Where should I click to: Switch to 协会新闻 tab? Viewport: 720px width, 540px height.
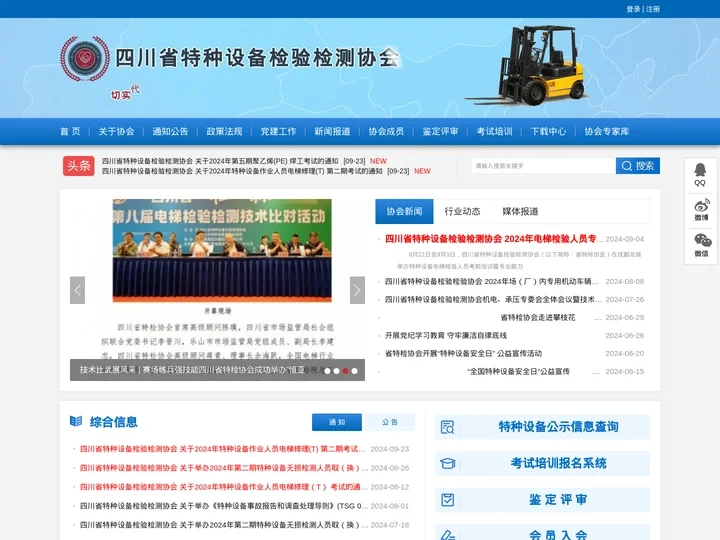pos(404,211)
